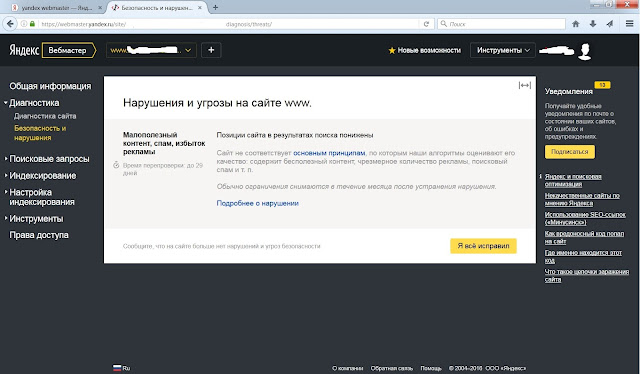Click the green padlock site security icon
640x374 pixels.
(x=33, y=24)
